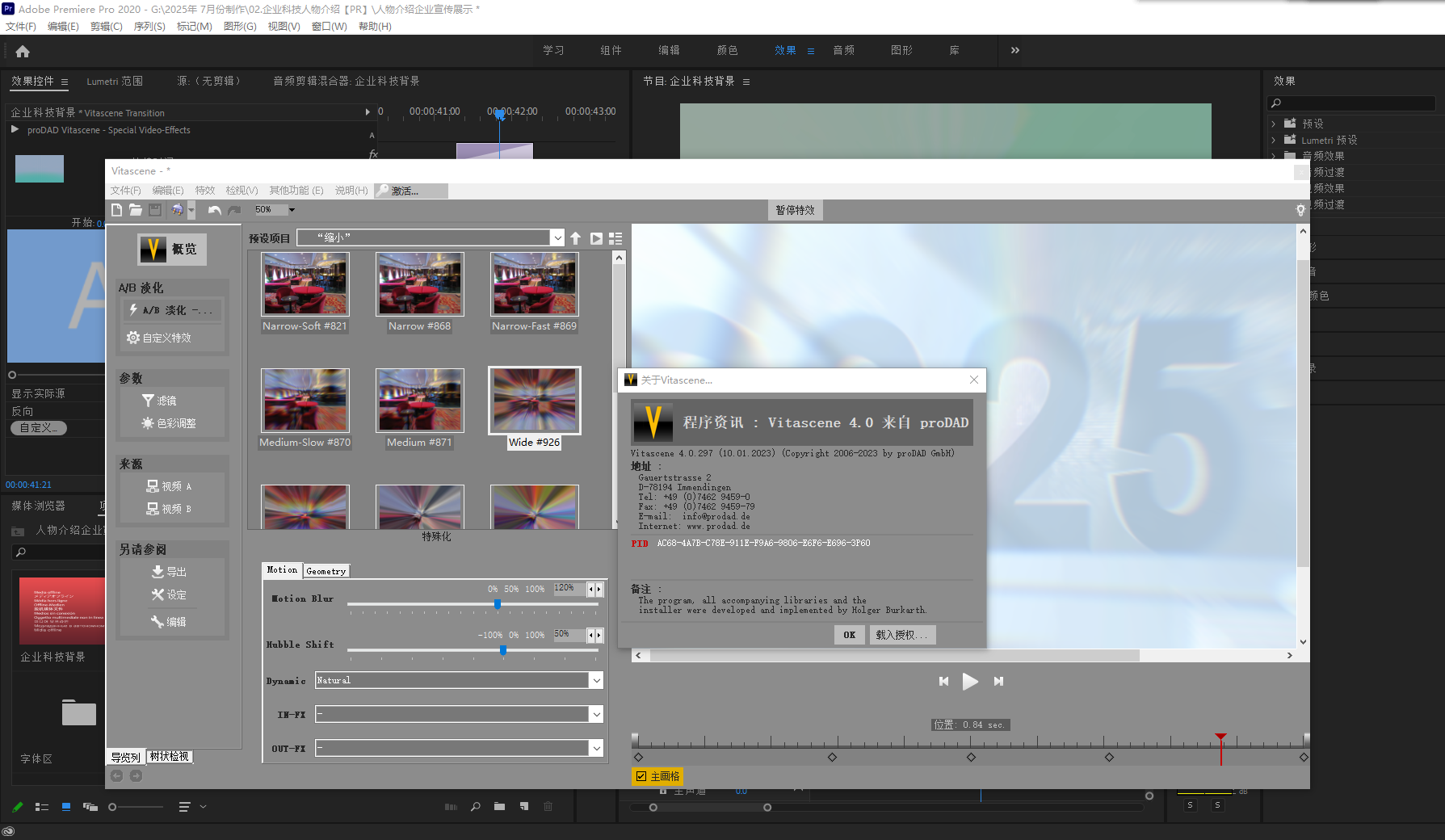Expand proDAD Vitascene effect properties
Viewport: 1445px width, 840px height.
click(x=15, y=129)
